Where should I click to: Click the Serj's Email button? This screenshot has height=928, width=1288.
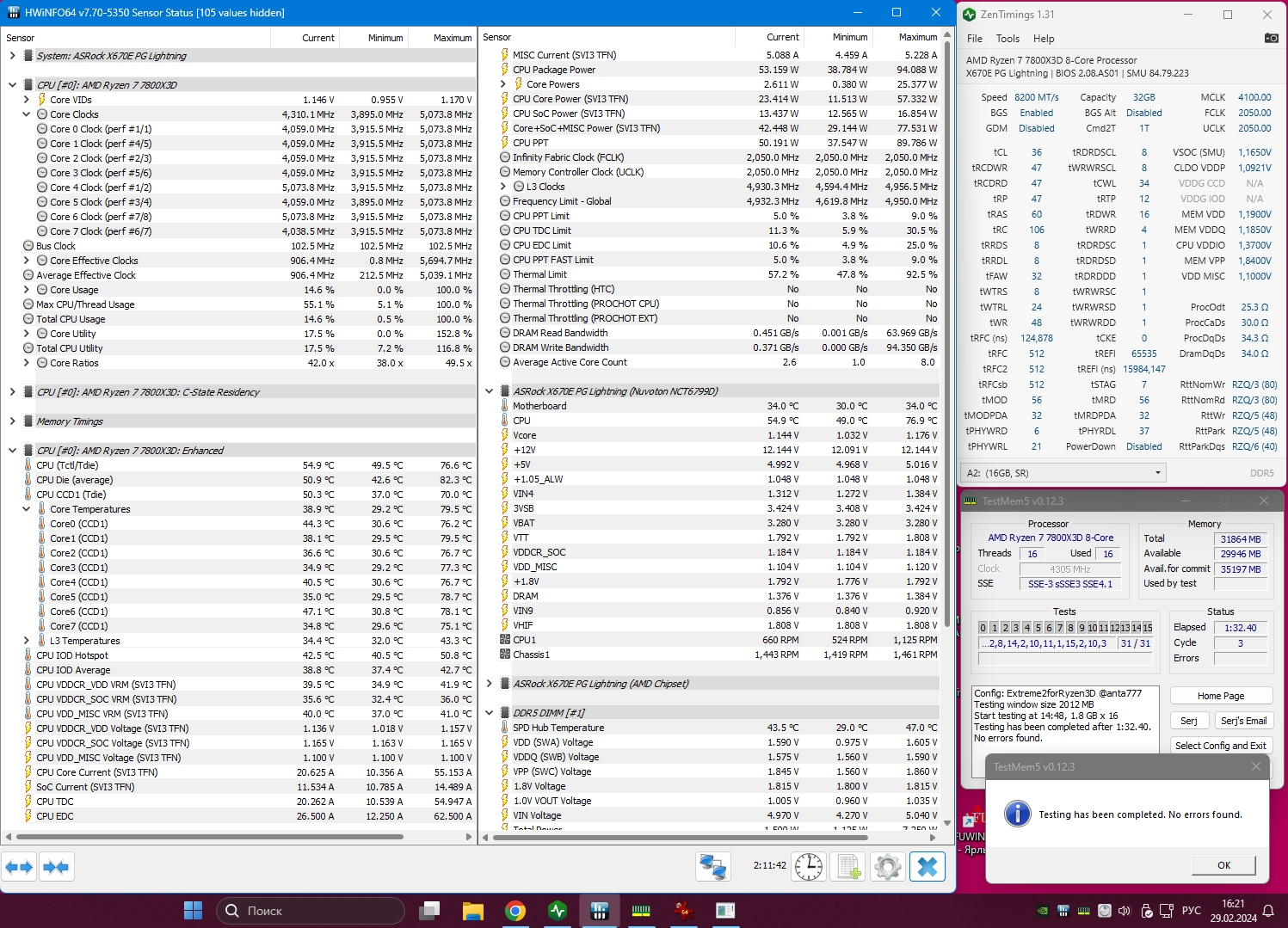coord(1243,721)
